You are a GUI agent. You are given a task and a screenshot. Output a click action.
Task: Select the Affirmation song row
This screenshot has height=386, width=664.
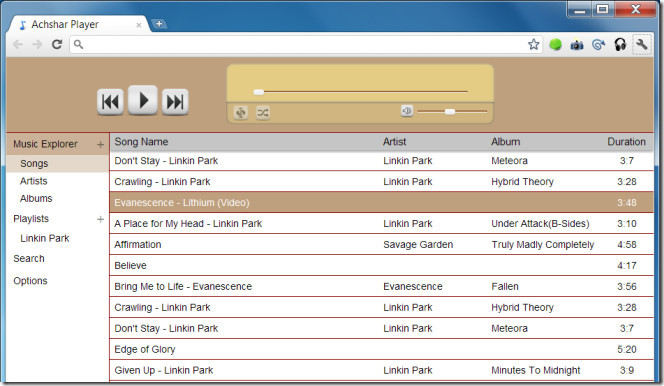(381, 245)
